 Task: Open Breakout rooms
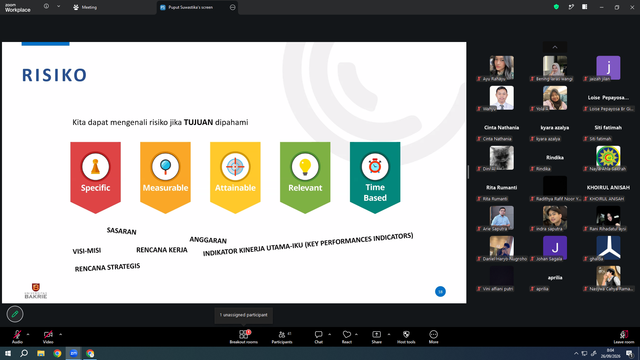(244, 337)
